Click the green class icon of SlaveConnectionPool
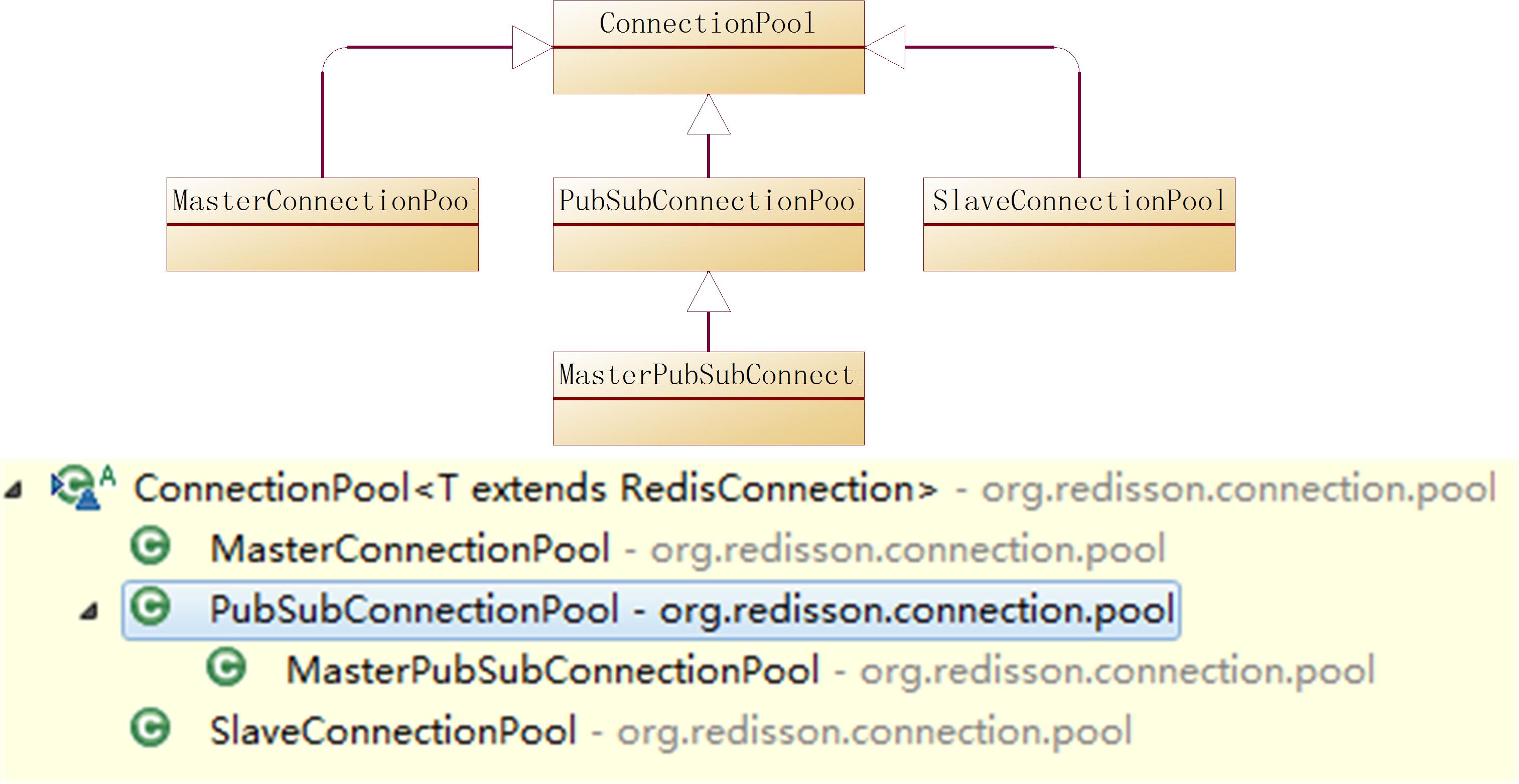1519x784 pixels. pyautogui.click(x=151, y=728)
